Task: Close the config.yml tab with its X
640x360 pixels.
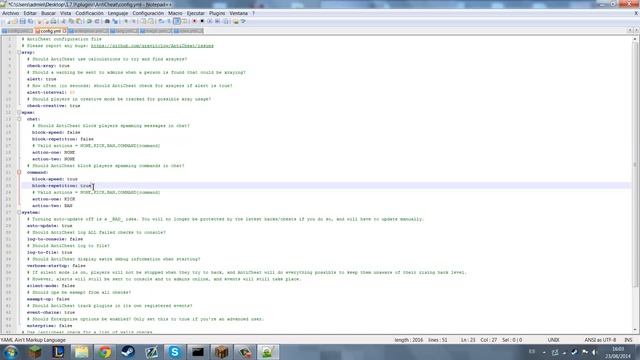Action: point(64,31)
